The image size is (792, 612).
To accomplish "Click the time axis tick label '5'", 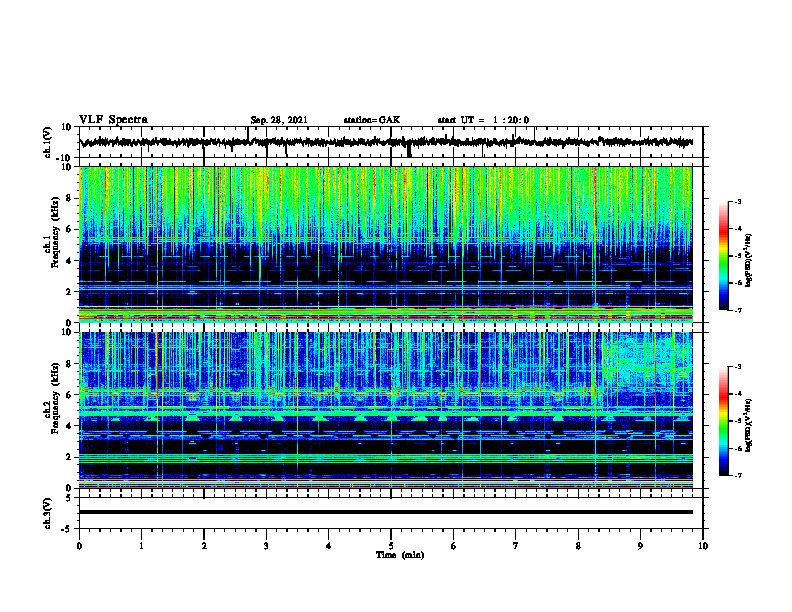I will tap(391, 546).
